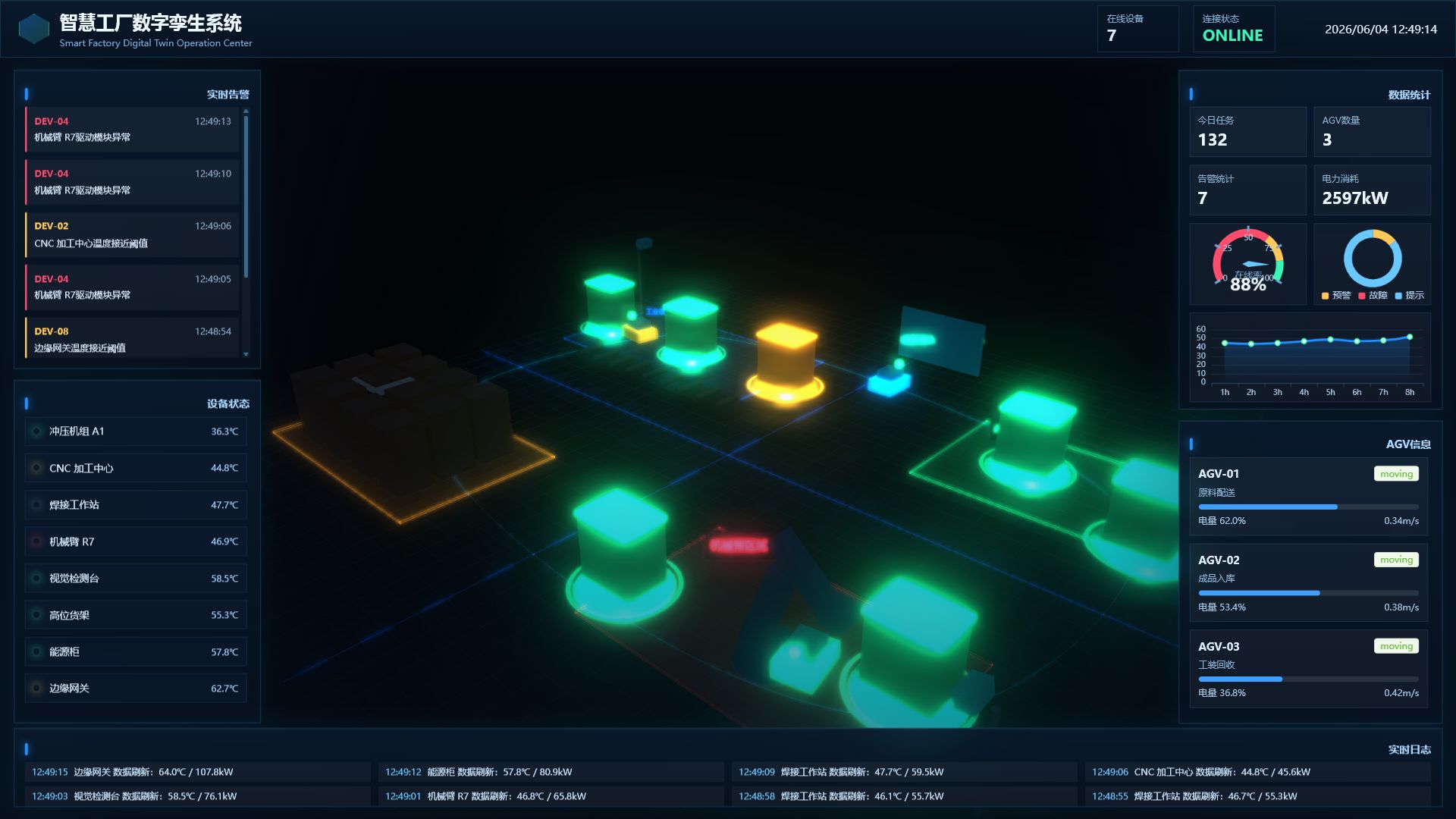1456x819 pixels.
Task: Click the status dot beside 冲压机组 A1
Action: (36, 431)
